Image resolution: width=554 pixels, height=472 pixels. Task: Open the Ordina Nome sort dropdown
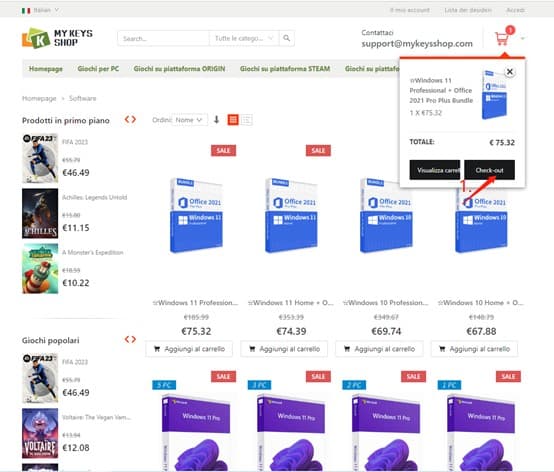189,120
